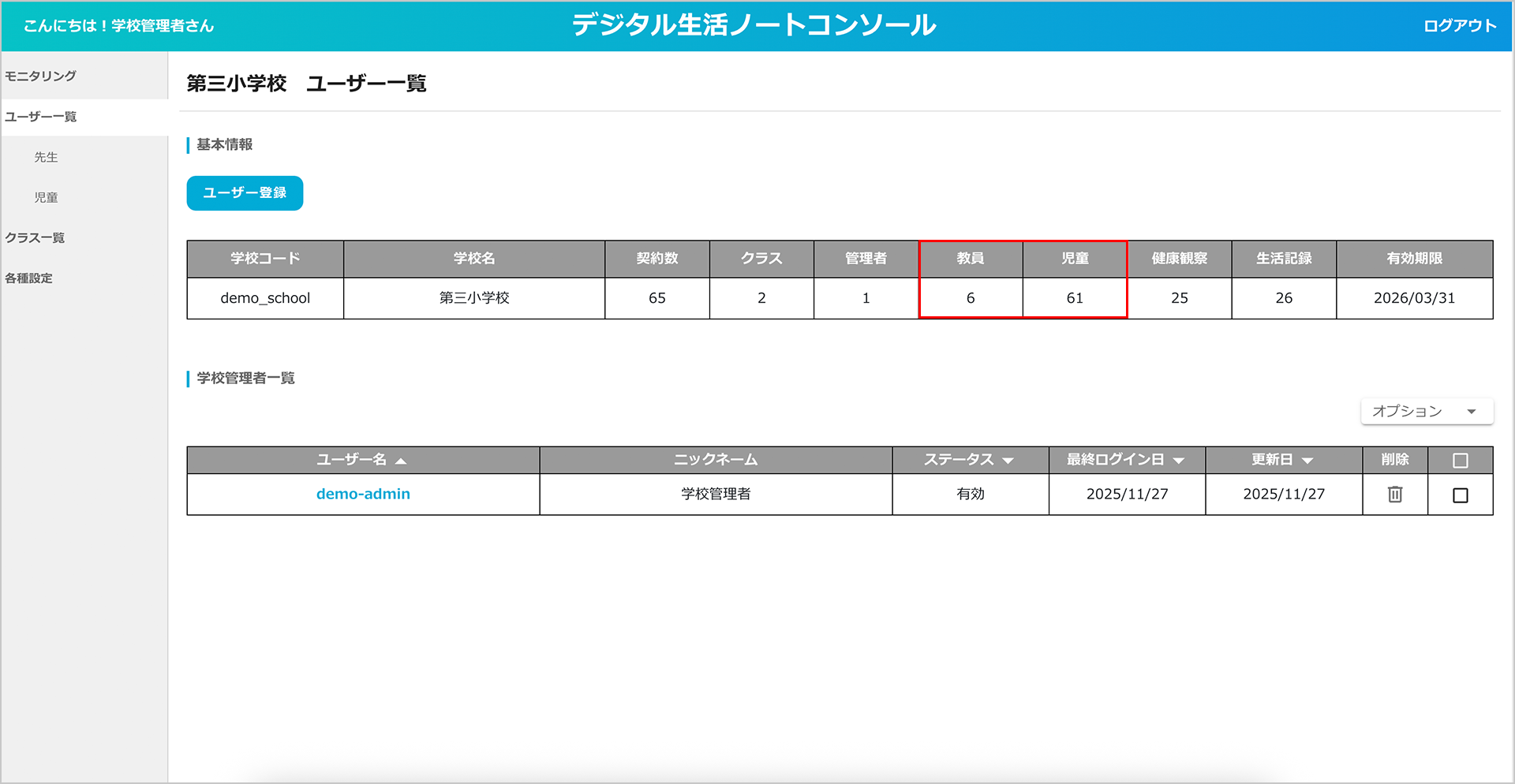Open 各種設定 in the sidebar

coord(29,278)
